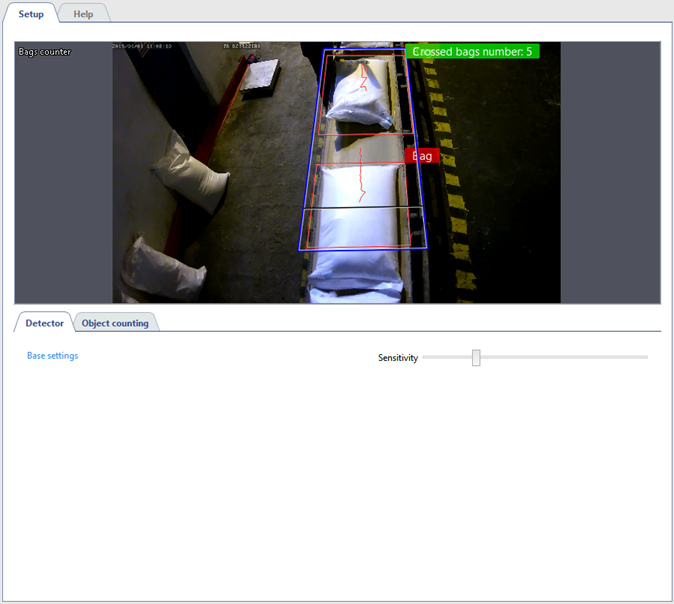Open the Help tab
The height and width of the screenshot is (604, 674).
click(83, 14)
